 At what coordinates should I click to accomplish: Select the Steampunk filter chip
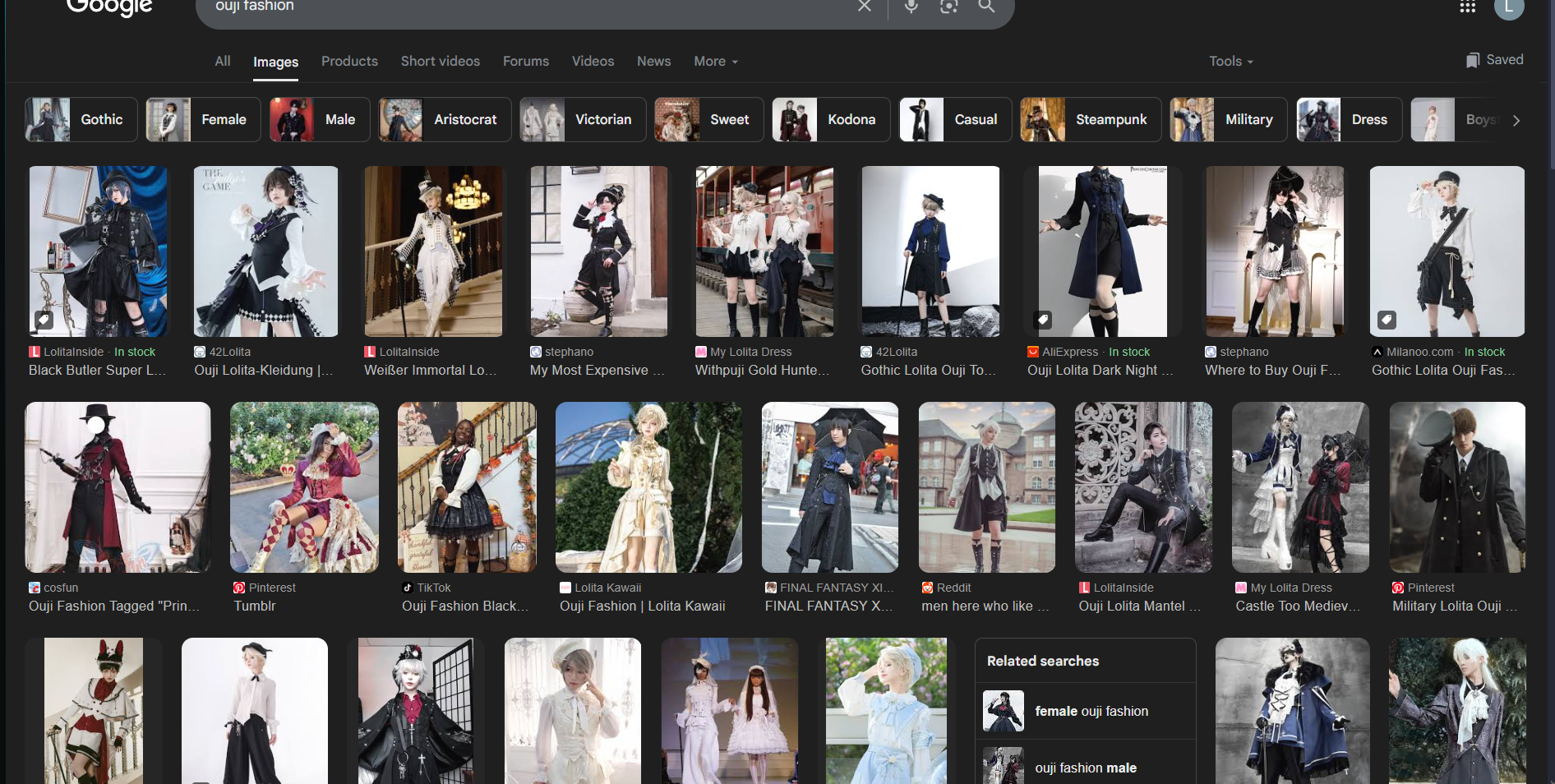(x=1091, y=119)
